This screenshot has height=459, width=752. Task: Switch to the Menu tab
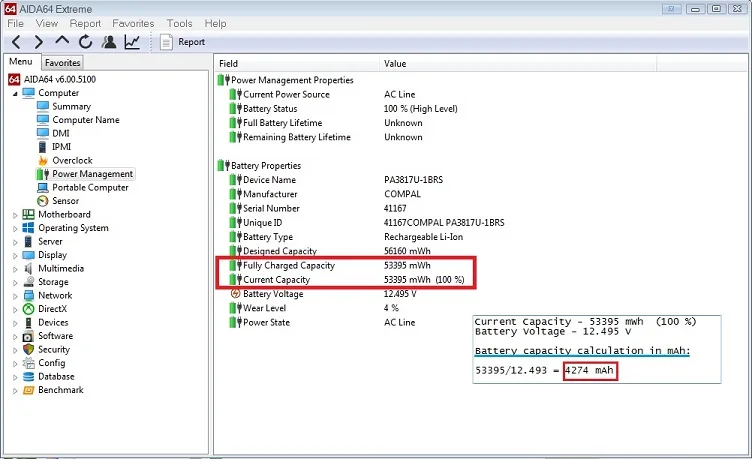(x=21, y=62)
